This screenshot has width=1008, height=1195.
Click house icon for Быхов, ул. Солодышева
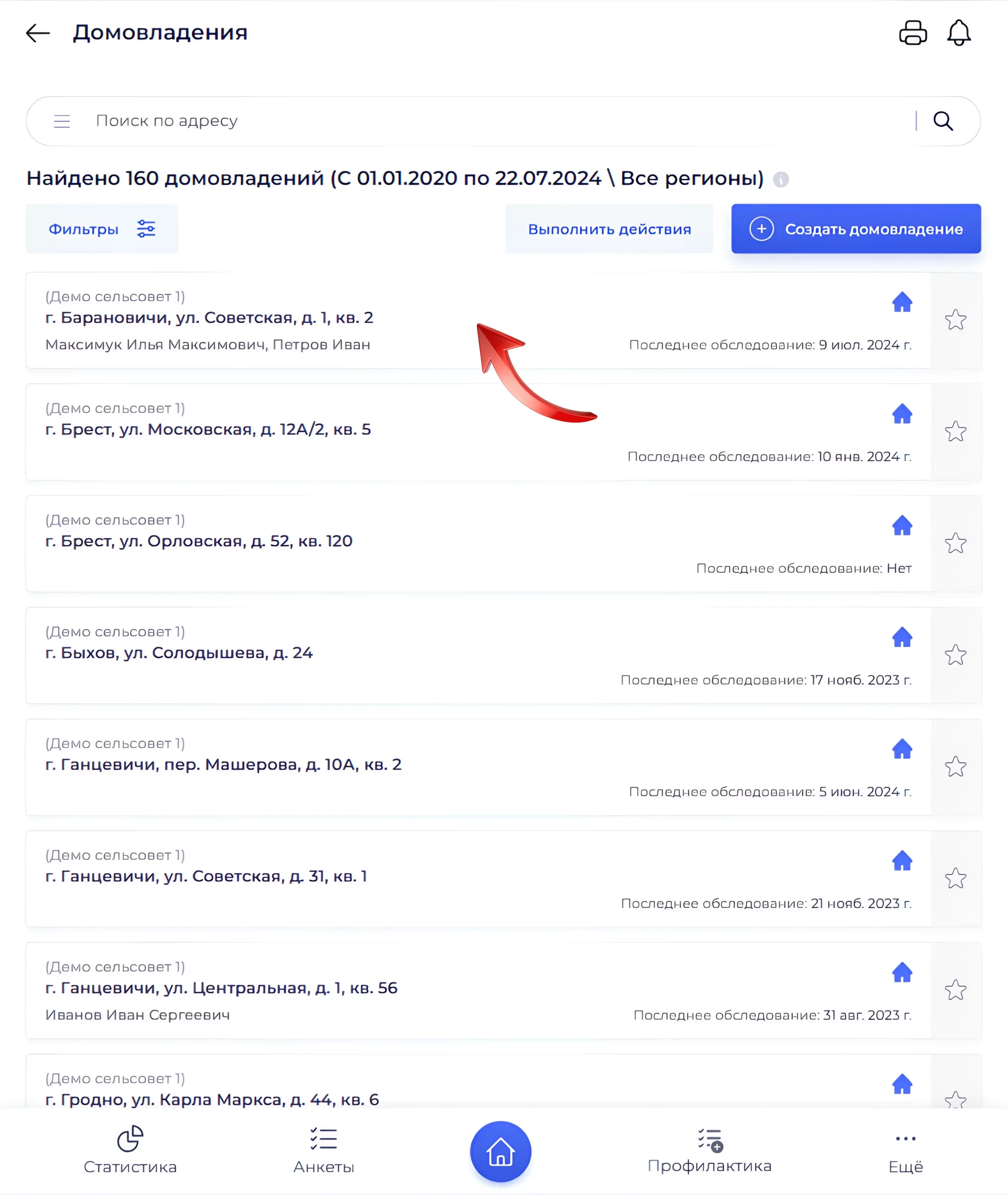point(902,637)
